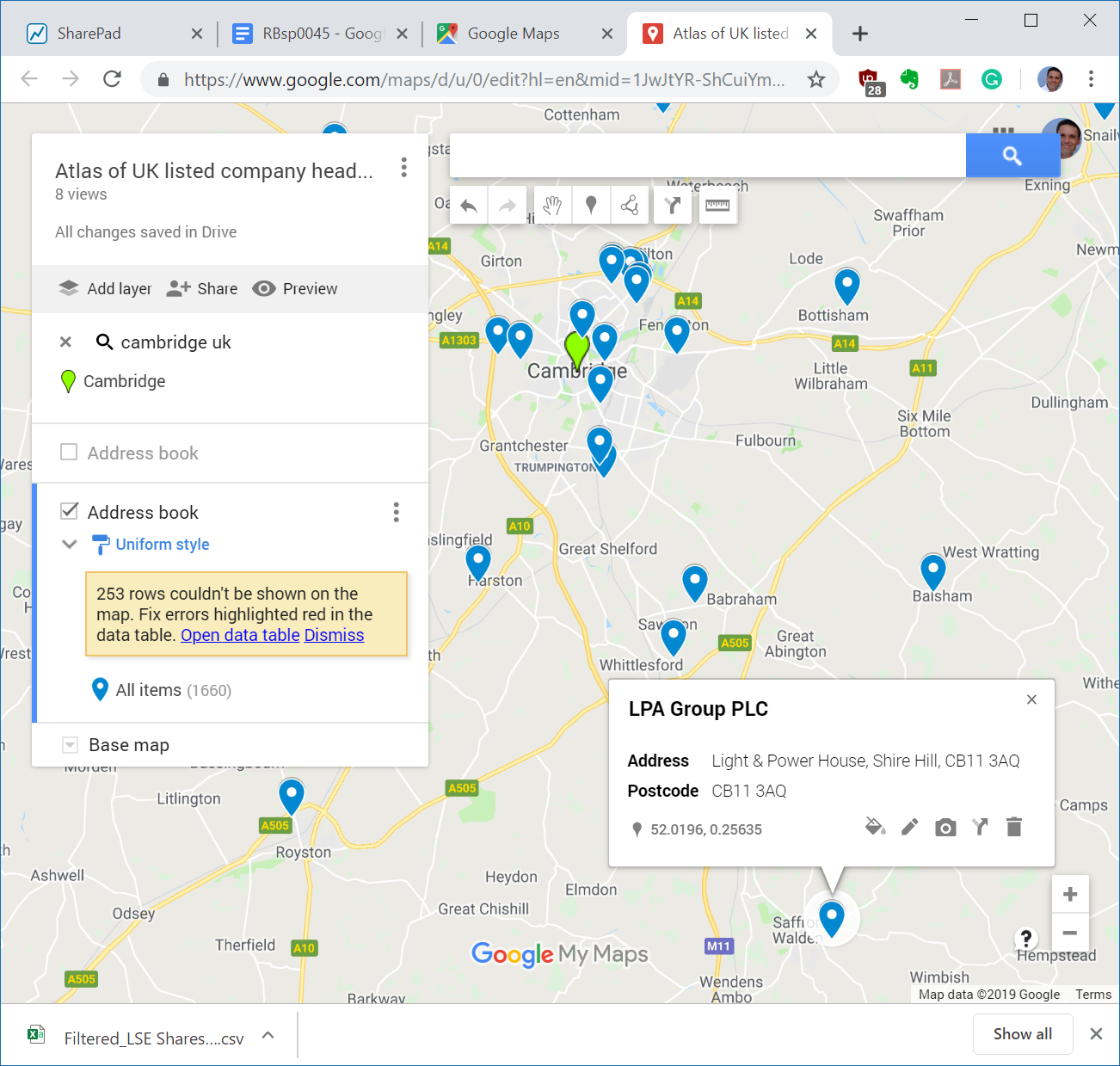This screenshot has height=1066, width=1120.
Task: Go back in browser history
Action: (29, 79)
